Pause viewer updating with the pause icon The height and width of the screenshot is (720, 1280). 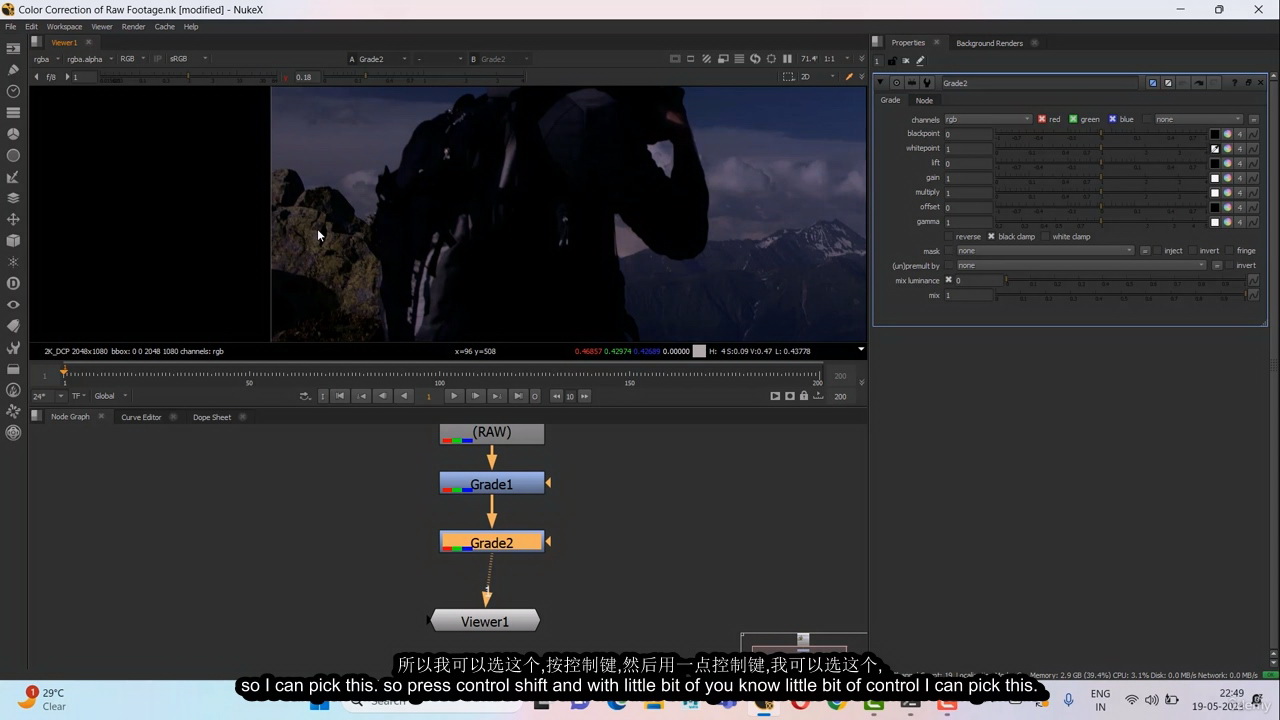787,59
